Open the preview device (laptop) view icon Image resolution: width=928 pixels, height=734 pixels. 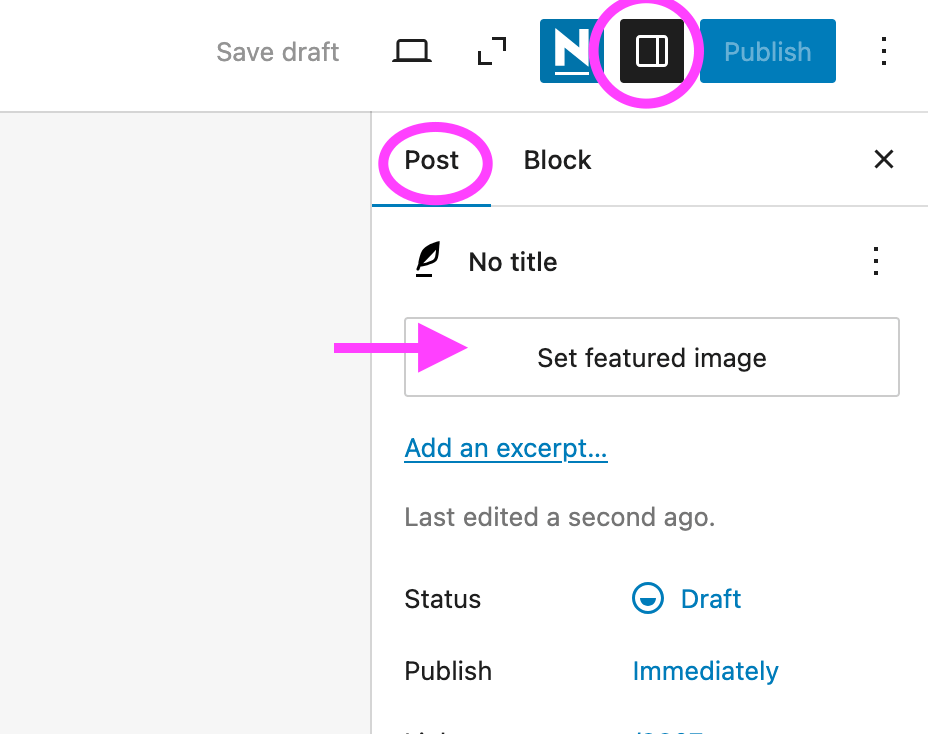tap(411, 51)
